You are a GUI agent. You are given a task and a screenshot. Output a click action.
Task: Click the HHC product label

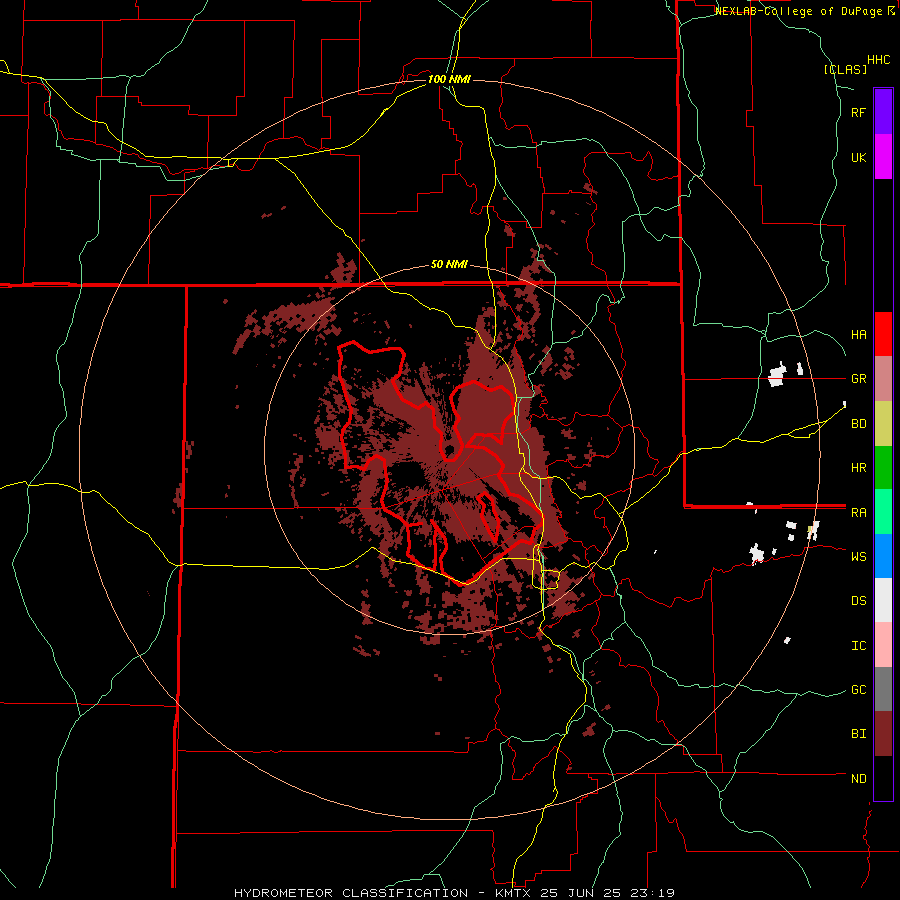[878, 60]
